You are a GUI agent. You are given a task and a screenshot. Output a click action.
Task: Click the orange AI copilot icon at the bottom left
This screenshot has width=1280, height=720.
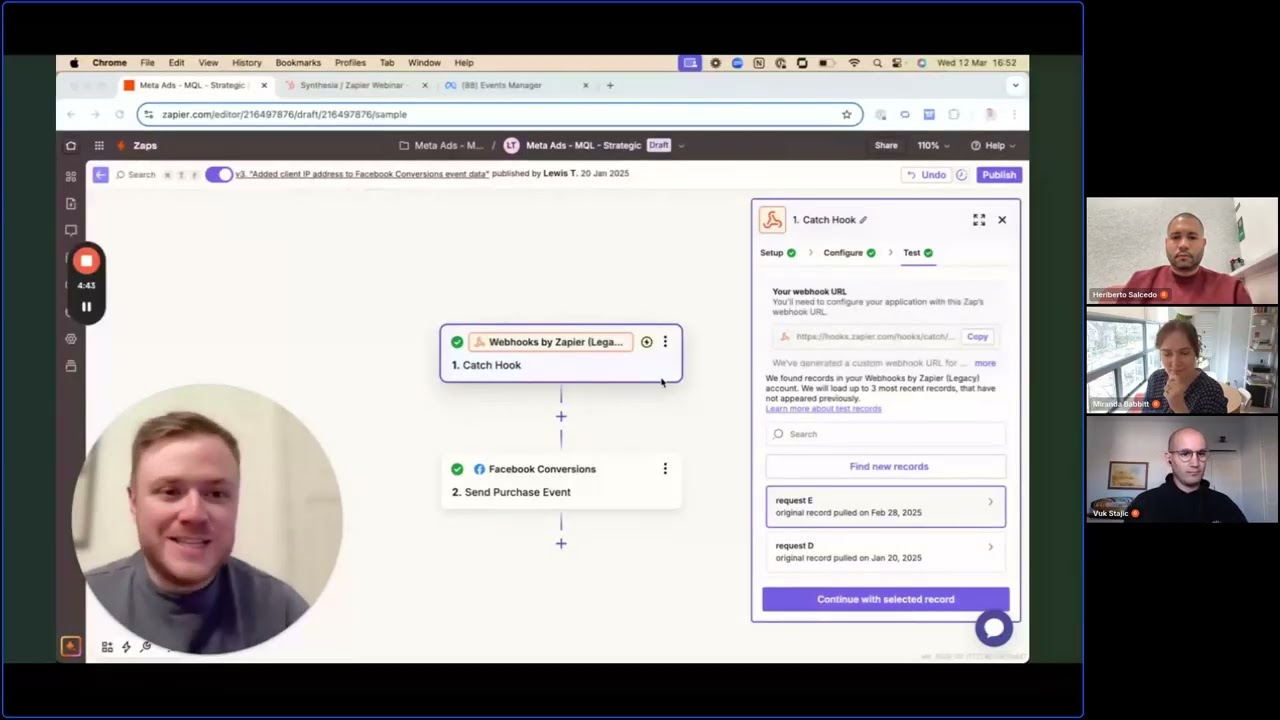(x=70, y=647)
